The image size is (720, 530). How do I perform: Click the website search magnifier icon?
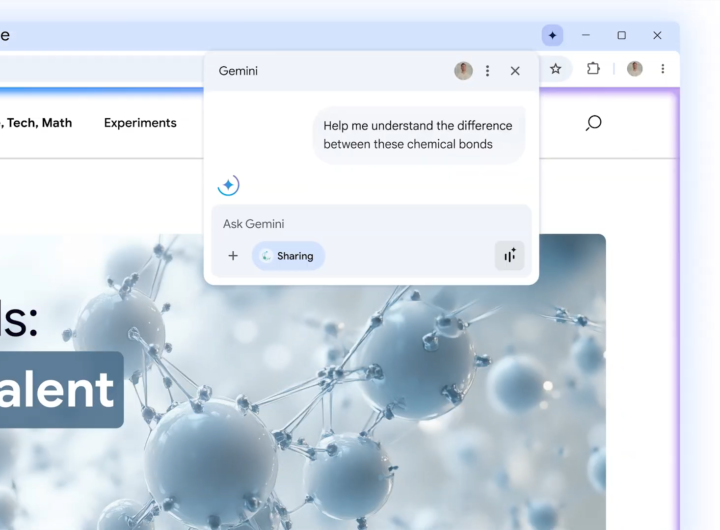pos(593,123)
